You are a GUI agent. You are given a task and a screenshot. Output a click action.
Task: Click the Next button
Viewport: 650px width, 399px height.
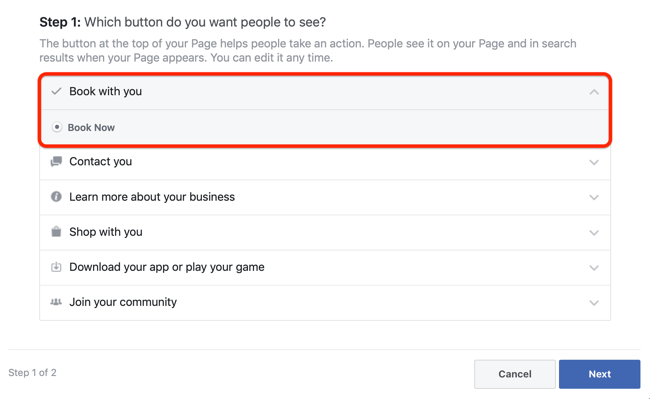[x=599, y=374]
